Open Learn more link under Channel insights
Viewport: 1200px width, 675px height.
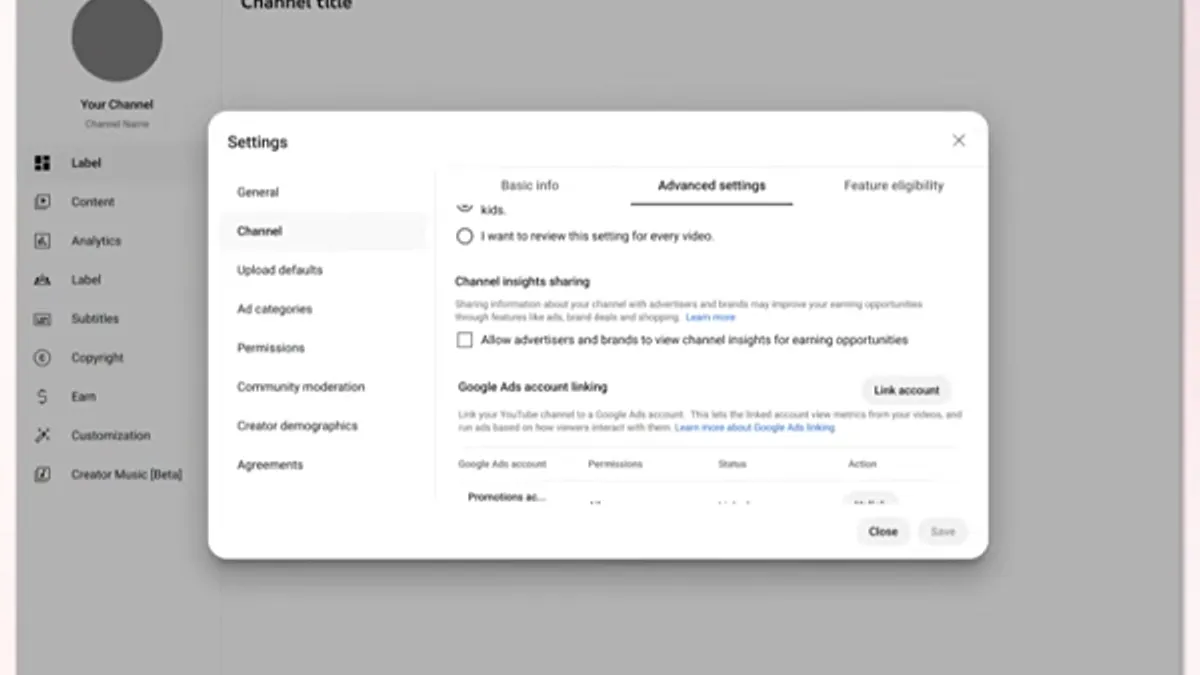pos(710,317)
